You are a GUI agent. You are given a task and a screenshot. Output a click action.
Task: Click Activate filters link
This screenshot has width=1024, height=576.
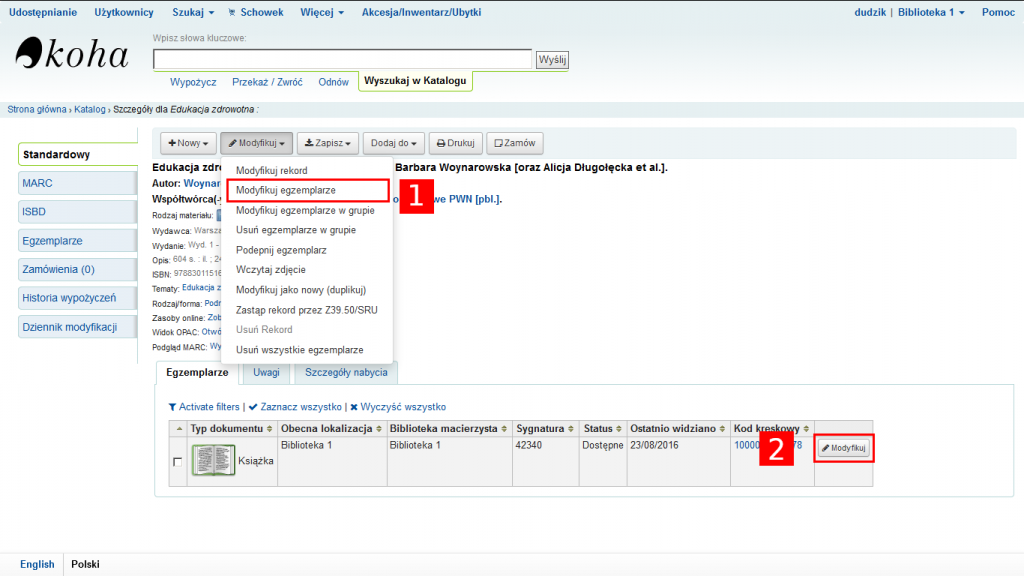pyautogui.click(x=204, y=407)
